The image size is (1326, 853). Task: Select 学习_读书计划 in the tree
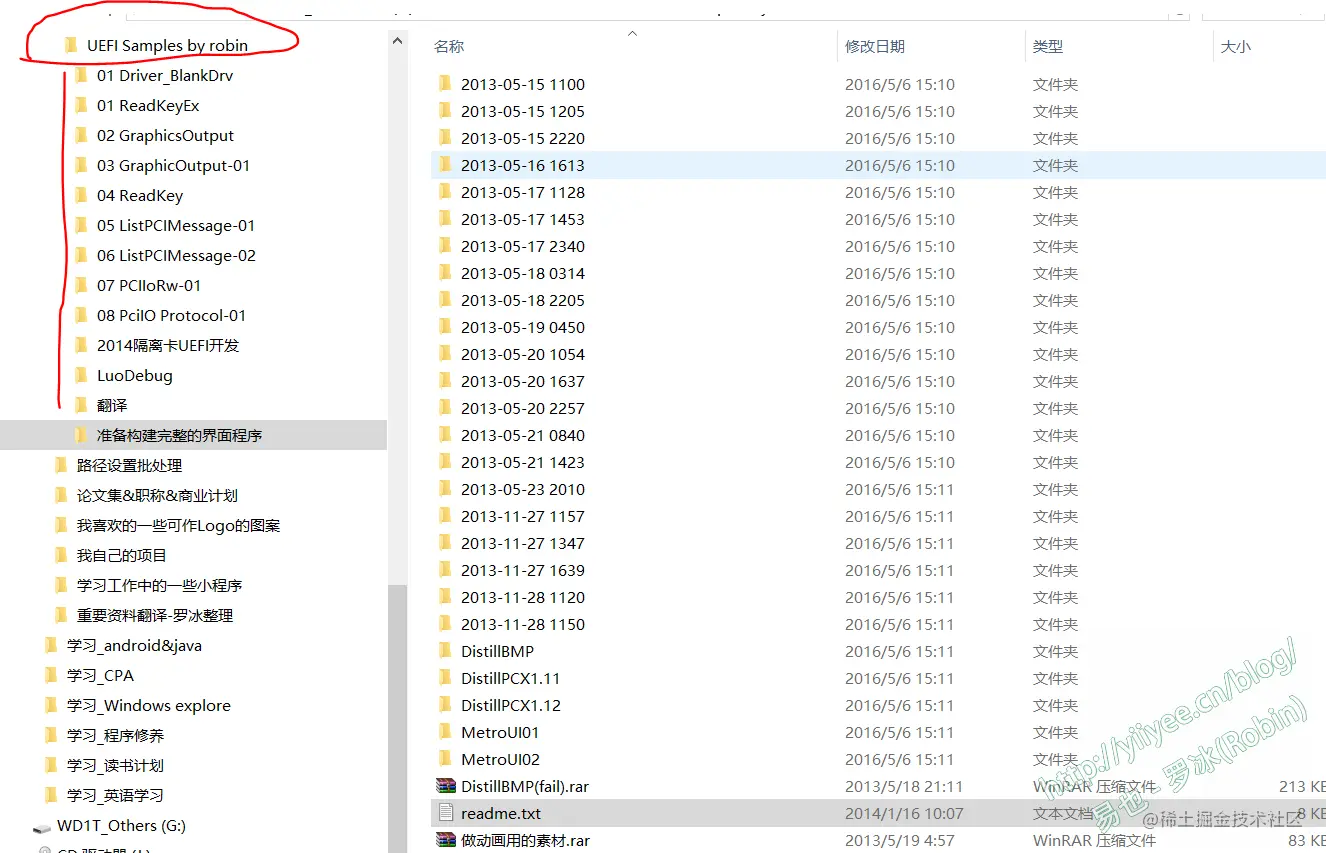tap(115, 766)
